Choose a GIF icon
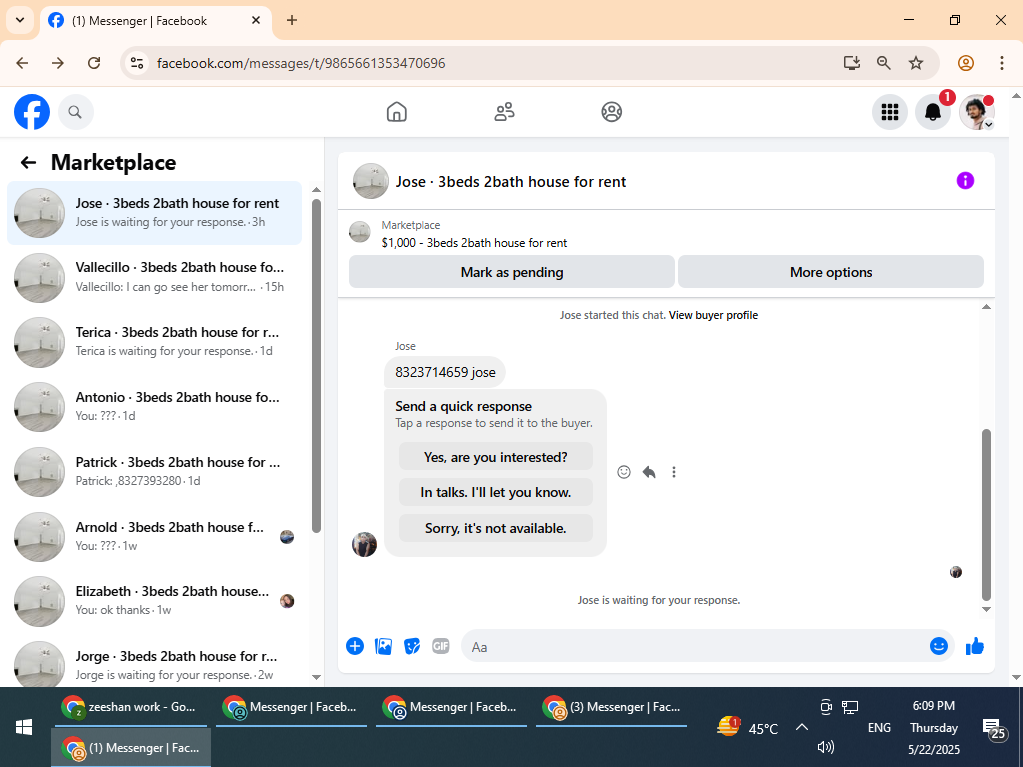This screenshot has width=1023, height=767. tap(440, 646)
